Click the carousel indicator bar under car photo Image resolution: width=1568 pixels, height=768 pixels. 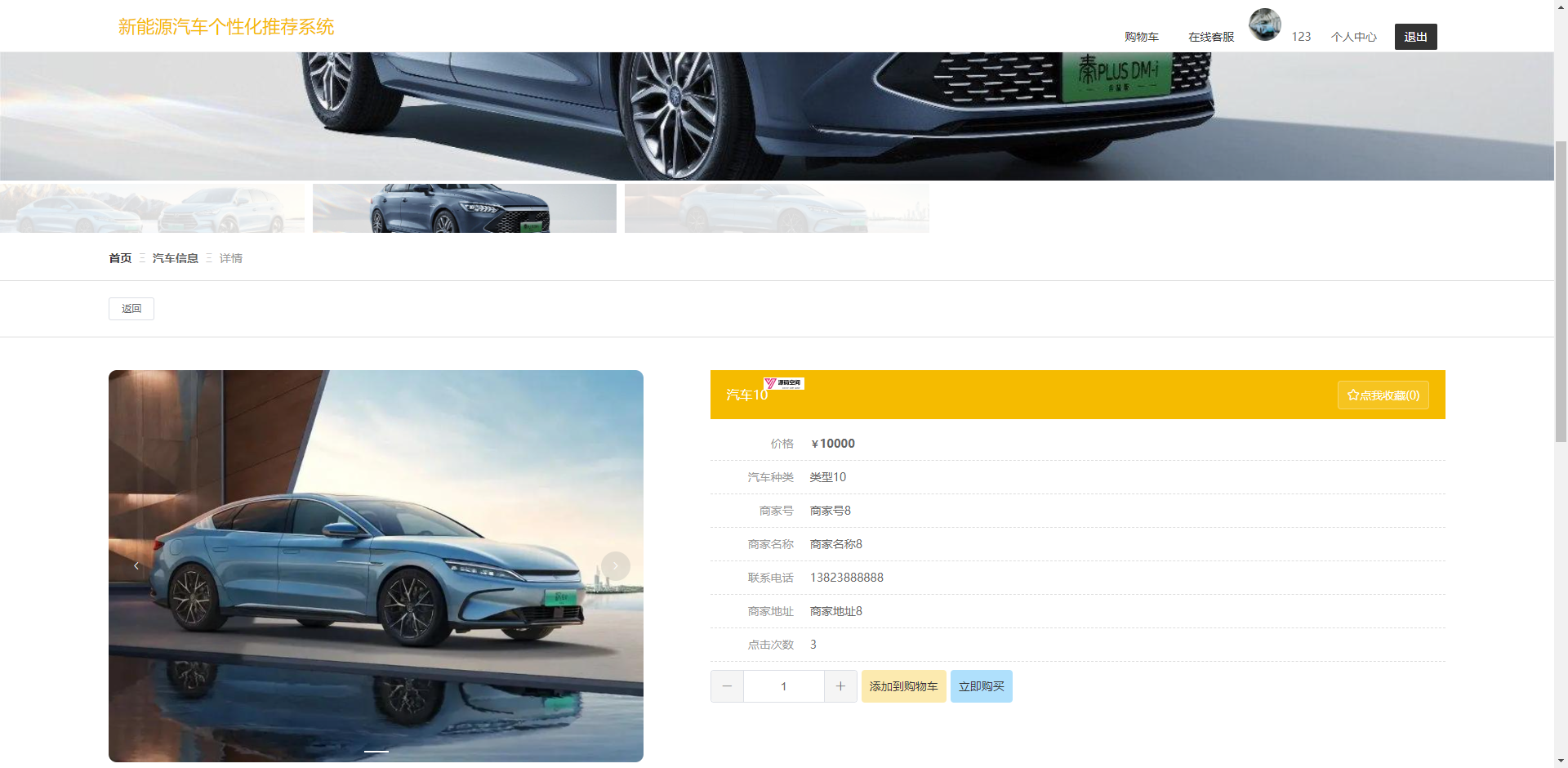376,751
